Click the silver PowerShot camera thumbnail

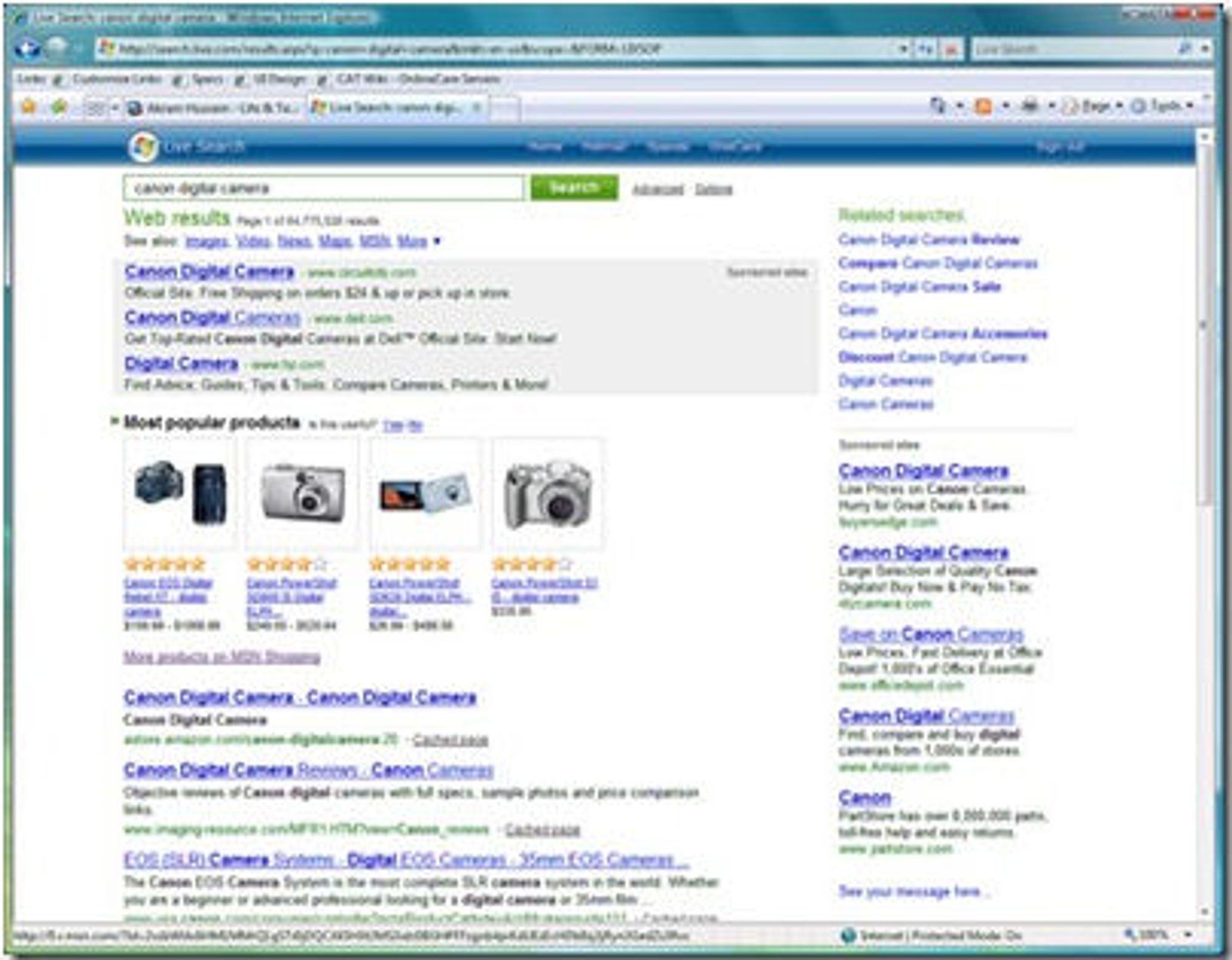point(302,493)
